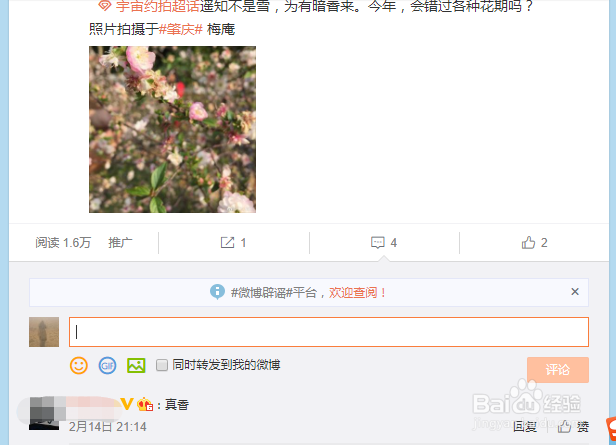The width and height of the screenshot is (616, 445).
Task: Enable 同时转发到我的微博 checkbox
Action: click(161, 365)
